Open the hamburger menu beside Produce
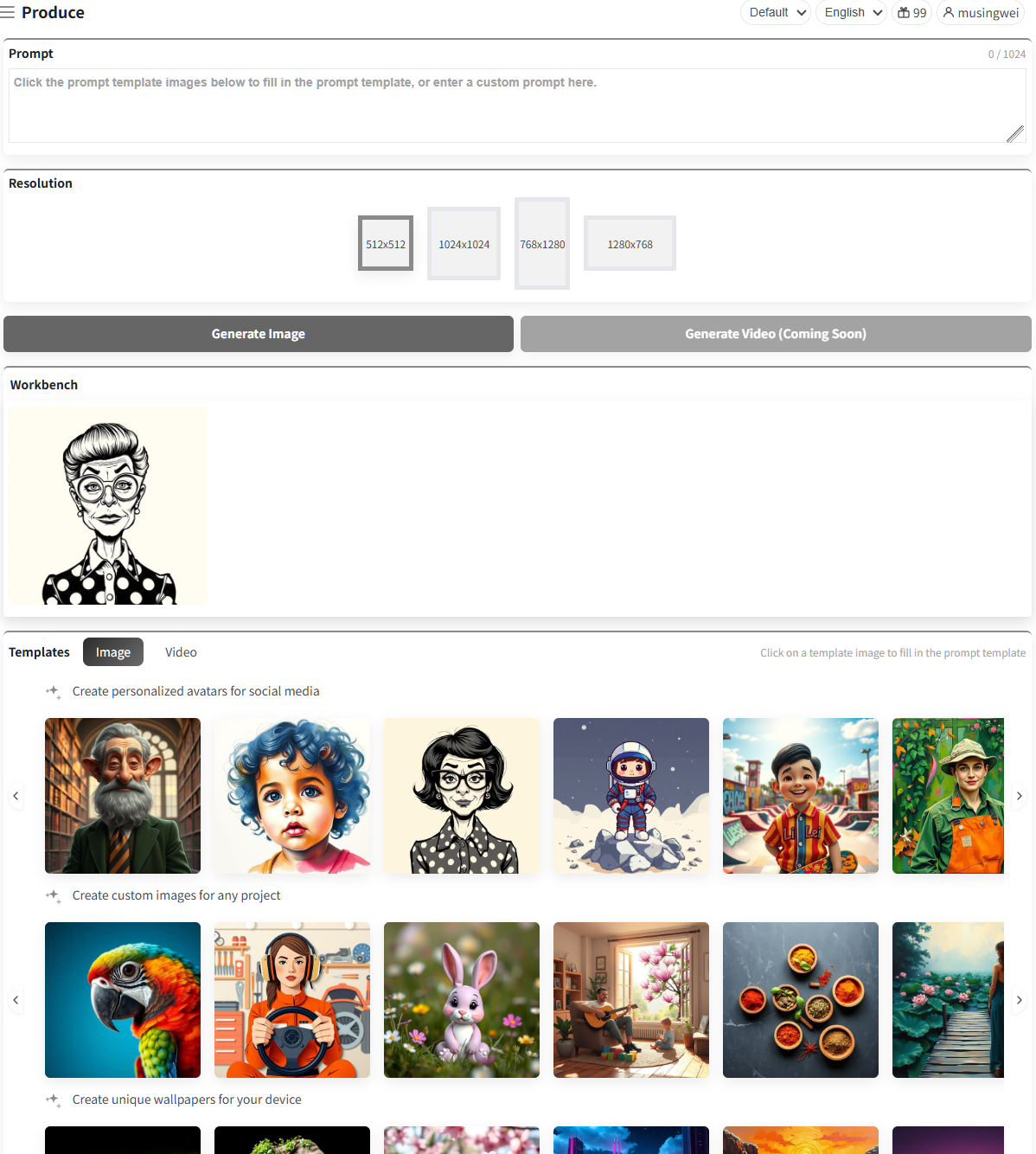Viewport: 1036px width, 1154px height. coord(8,13)
